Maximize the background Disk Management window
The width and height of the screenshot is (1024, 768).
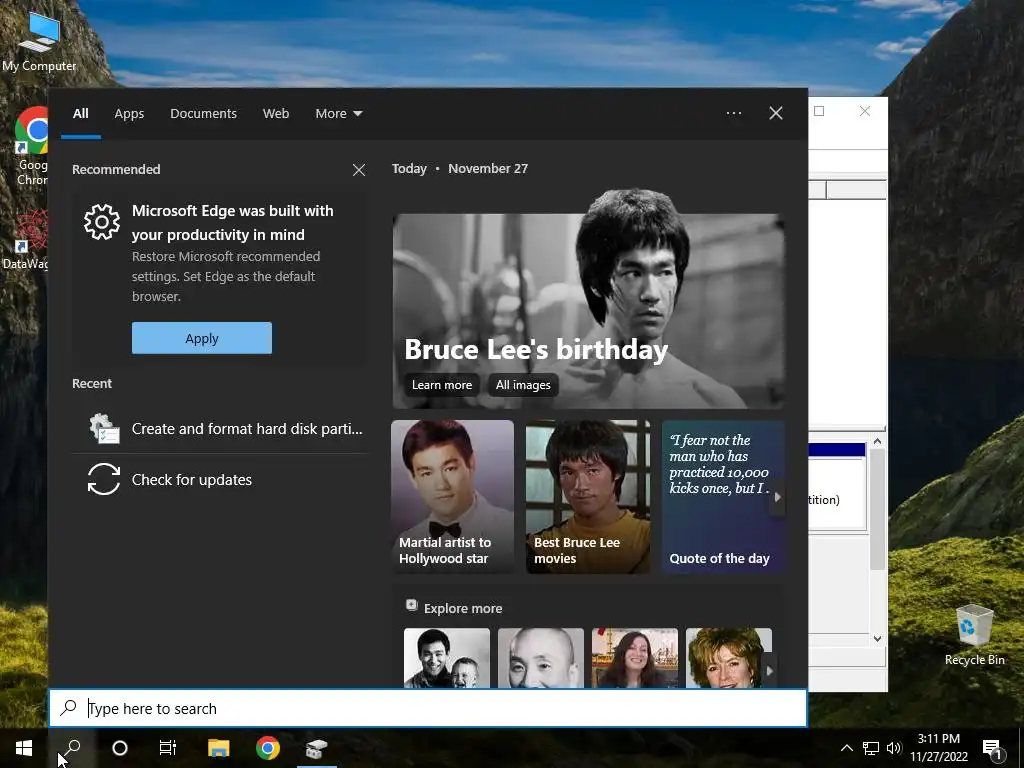coord(819,111)
